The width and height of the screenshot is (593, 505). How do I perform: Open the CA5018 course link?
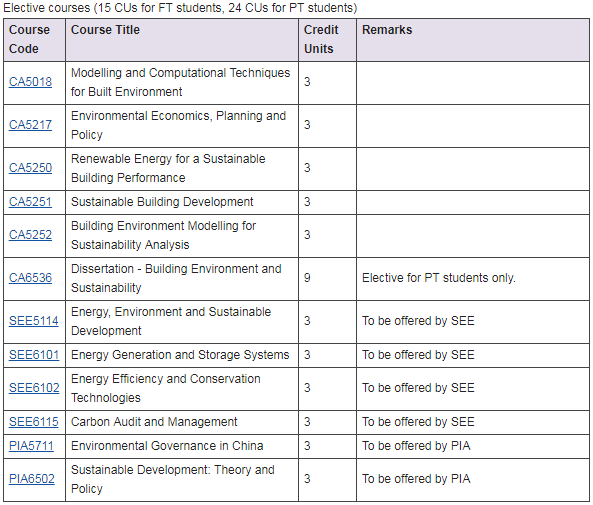30,82
